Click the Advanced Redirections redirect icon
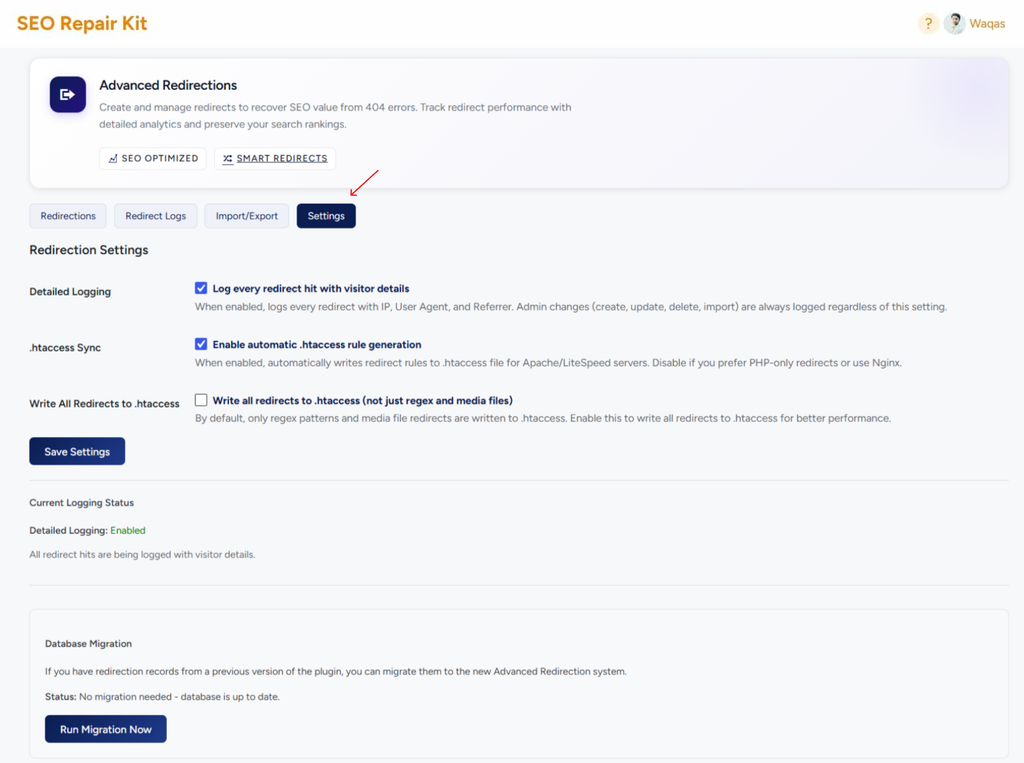This screenshot has height=763, width=1024. point(68,95)
